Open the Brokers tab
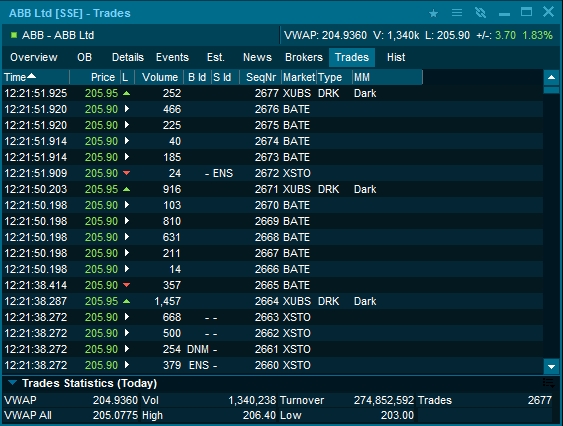Image resolution: width=563 pixels, height=426 pixels. pos(304,57)
